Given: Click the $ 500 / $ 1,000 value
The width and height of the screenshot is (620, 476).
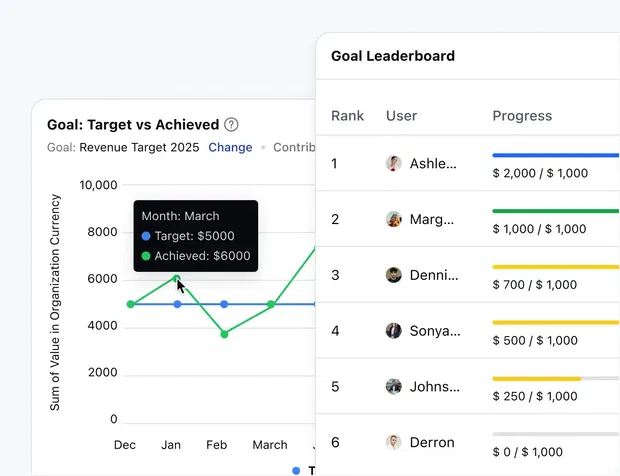Looking at the screenshot, I should pyautogui.click(x=535, y=340).
